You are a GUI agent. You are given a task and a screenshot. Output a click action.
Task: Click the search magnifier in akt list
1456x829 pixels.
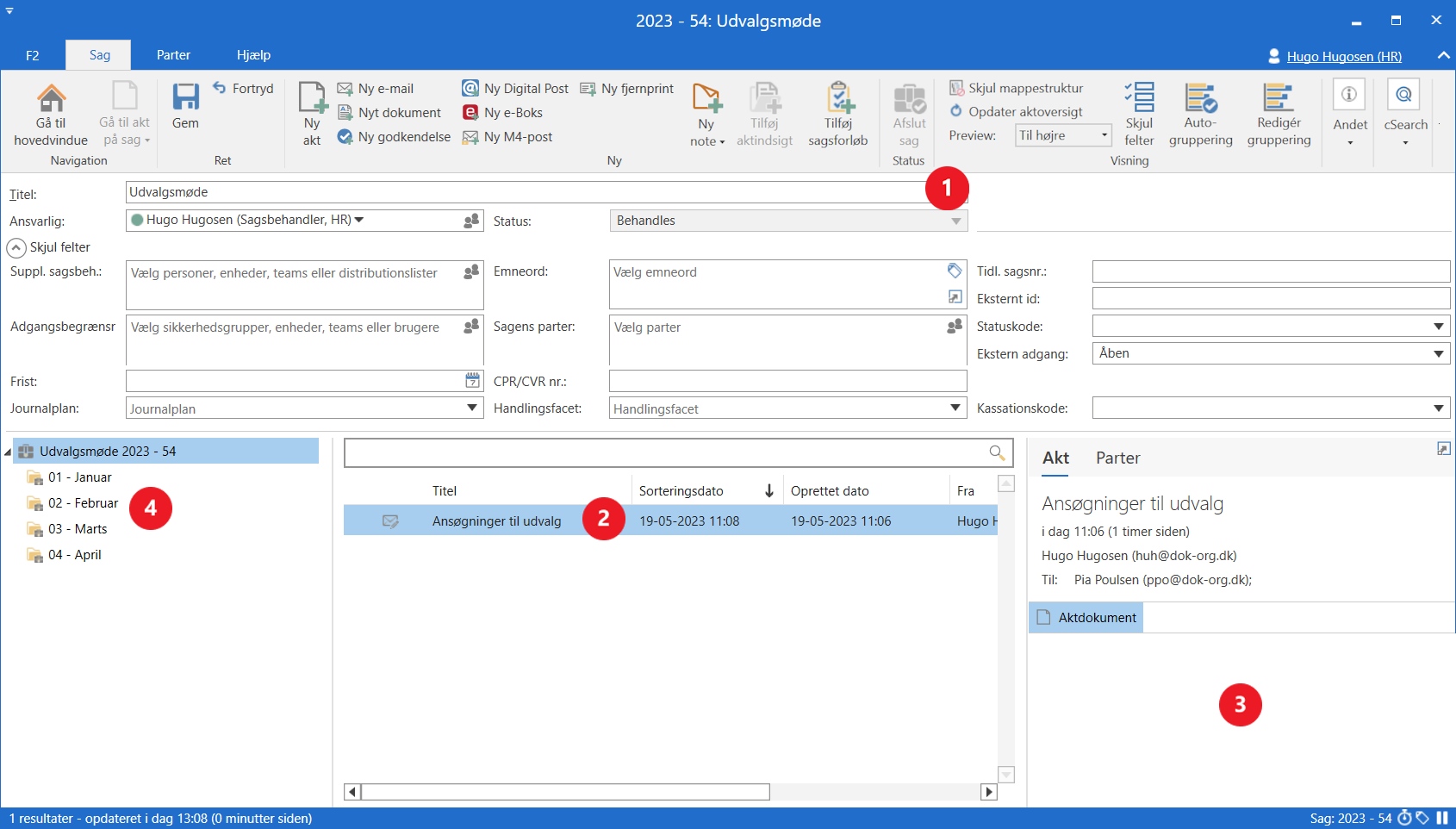(x=997, y=453)
